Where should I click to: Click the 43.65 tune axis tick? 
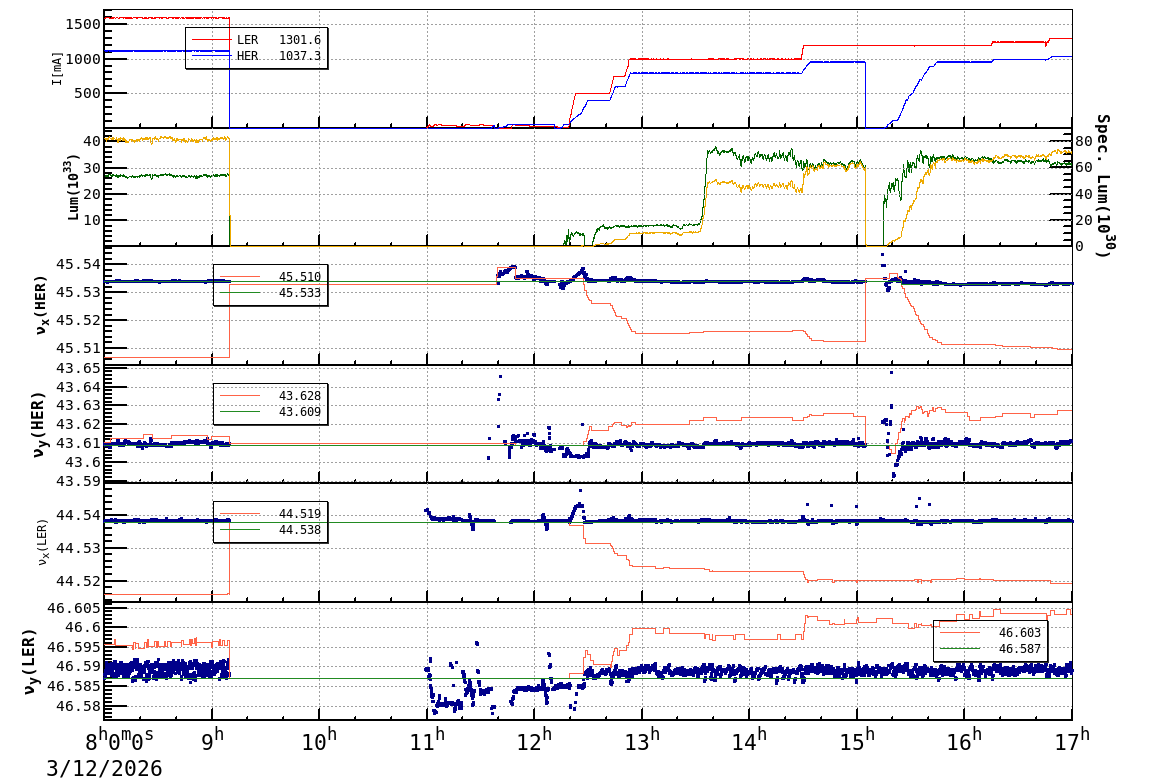click(x=78, y=369)
